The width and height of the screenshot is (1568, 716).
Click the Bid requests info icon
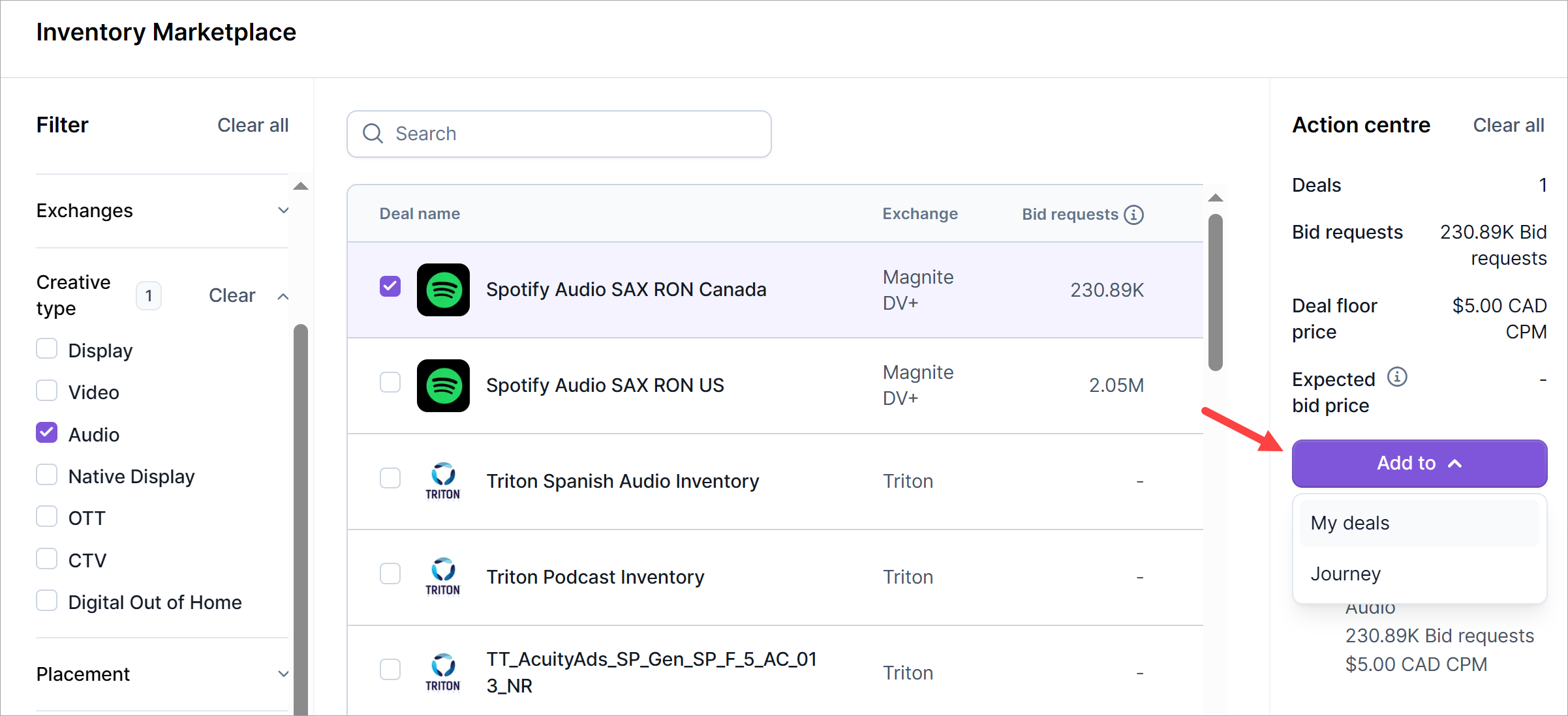1133,215
